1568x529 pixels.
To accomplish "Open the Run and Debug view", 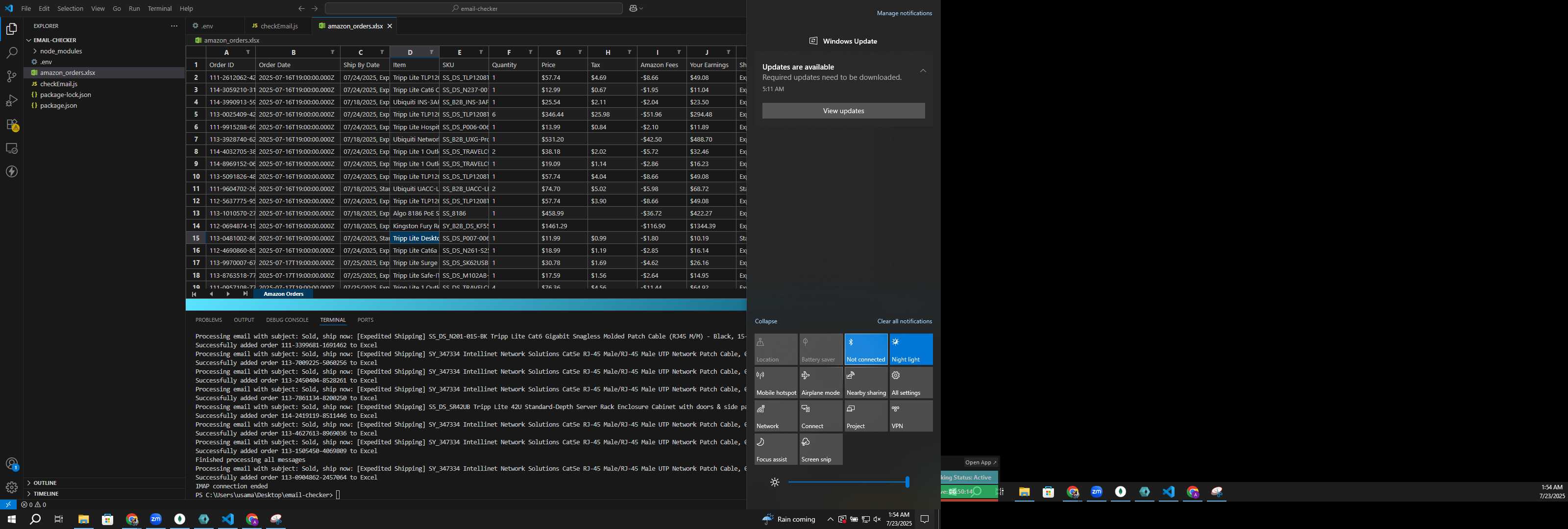I will click(12, 100).
